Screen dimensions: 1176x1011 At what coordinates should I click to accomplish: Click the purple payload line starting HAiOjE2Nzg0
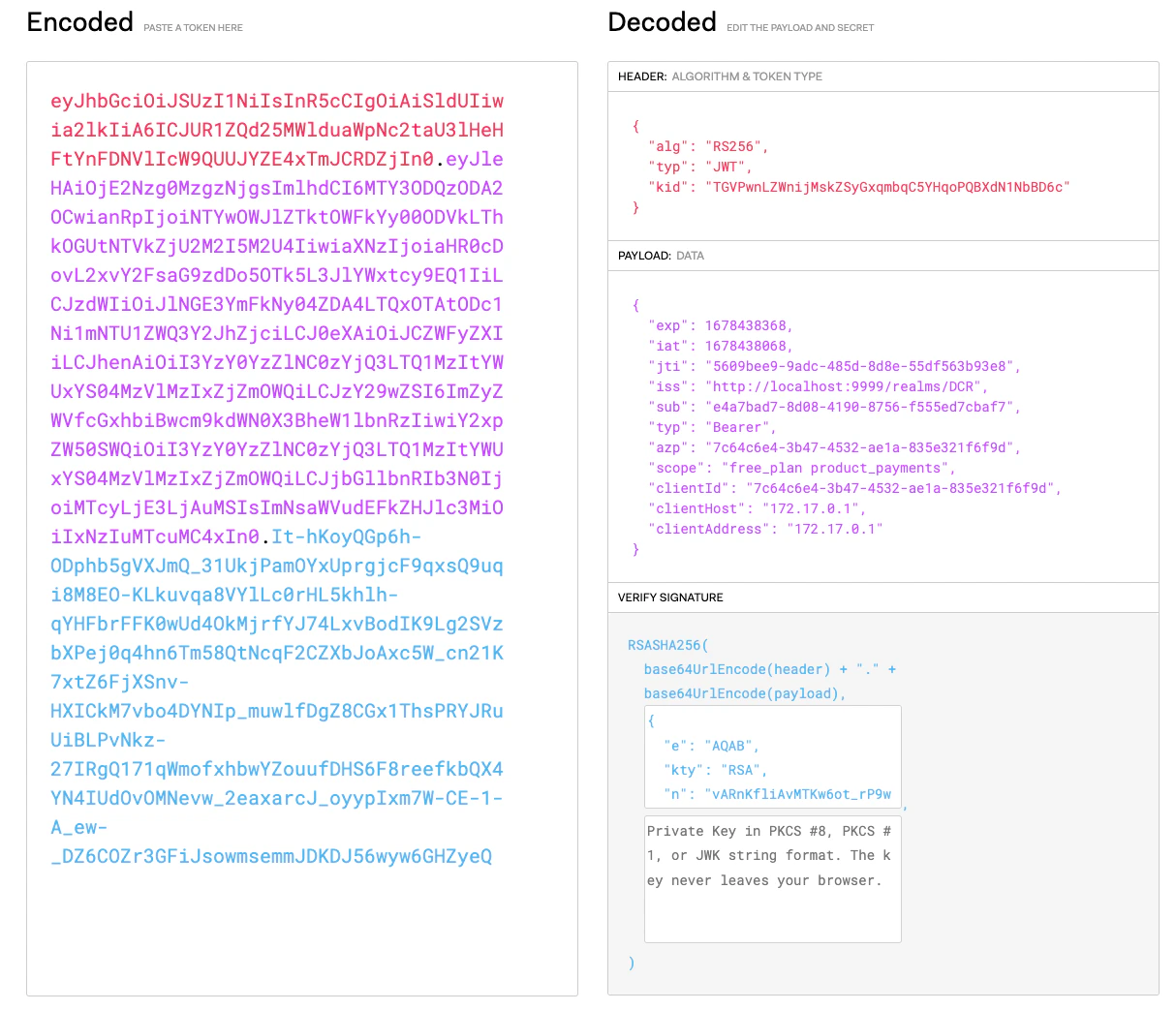coord(277,188)
